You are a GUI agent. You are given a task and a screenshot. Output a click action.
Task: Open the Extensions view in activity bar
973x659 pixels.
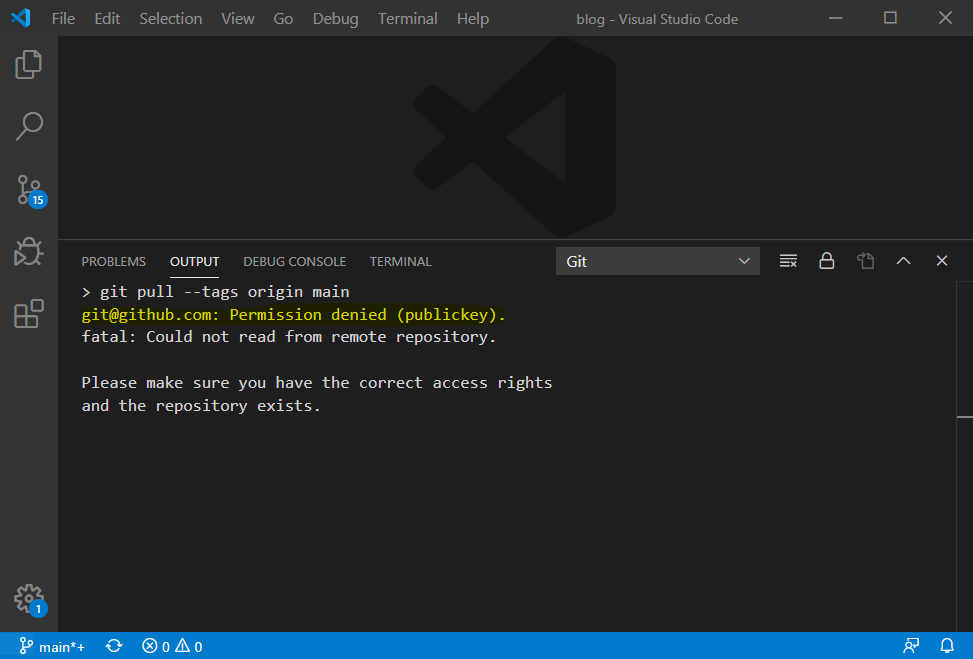[29, 314]
